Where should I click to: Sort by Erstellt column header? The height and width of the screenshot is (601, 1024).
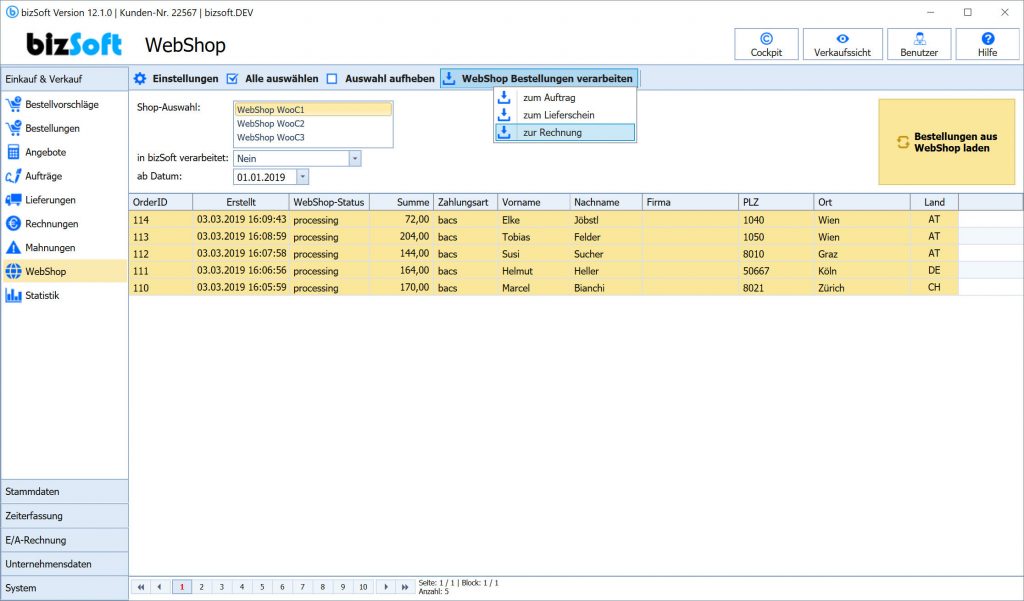241,202
